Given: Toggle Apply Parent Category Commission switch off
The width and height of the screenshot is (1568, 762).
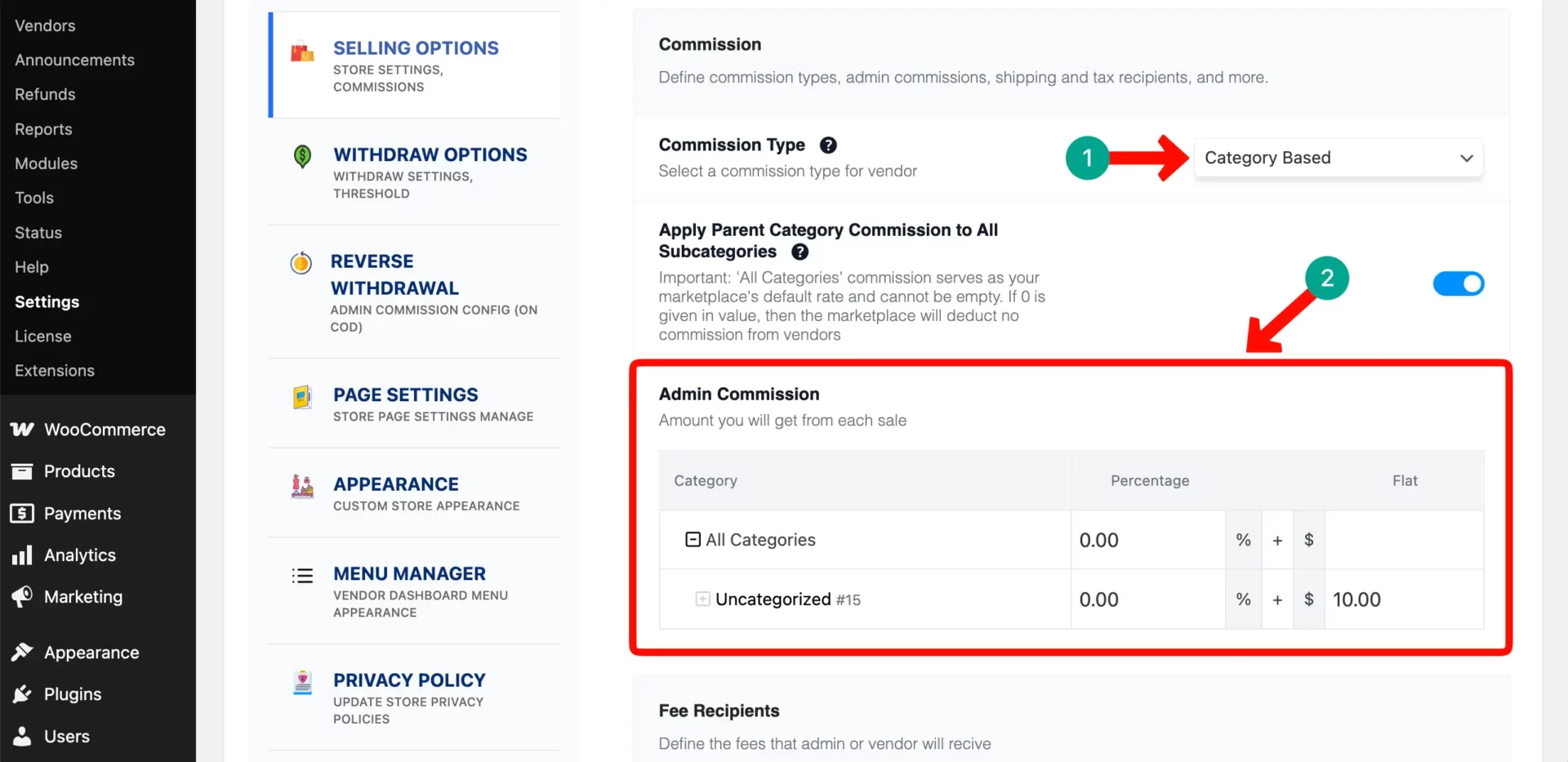Looking at the screenshot, I should [x=1459, y=283].
